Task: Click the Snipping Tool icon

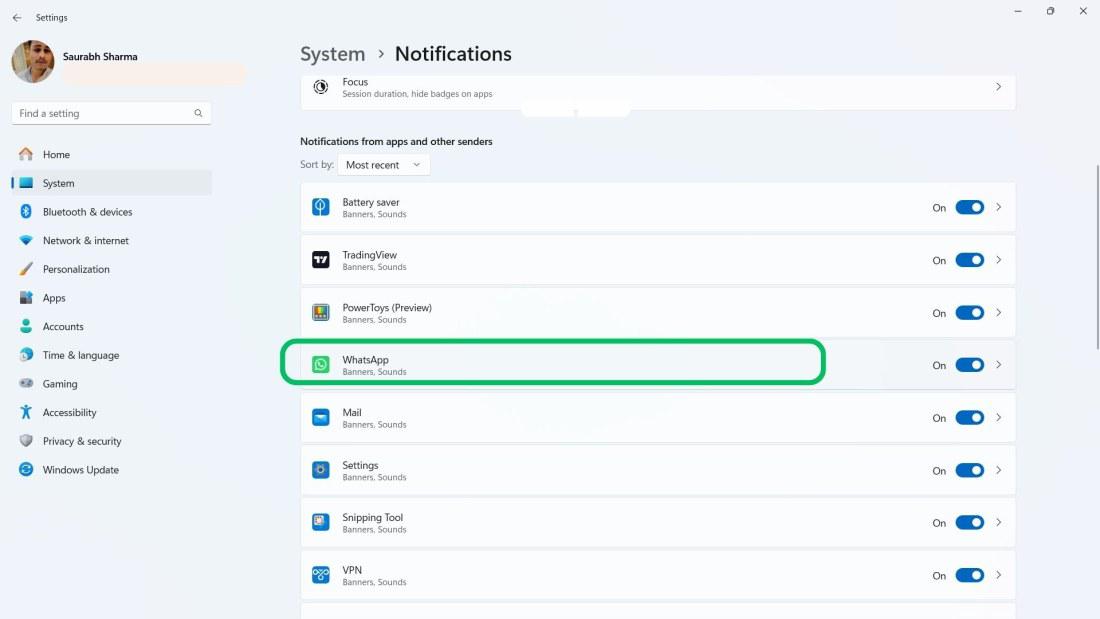Action: coord(320,522)
